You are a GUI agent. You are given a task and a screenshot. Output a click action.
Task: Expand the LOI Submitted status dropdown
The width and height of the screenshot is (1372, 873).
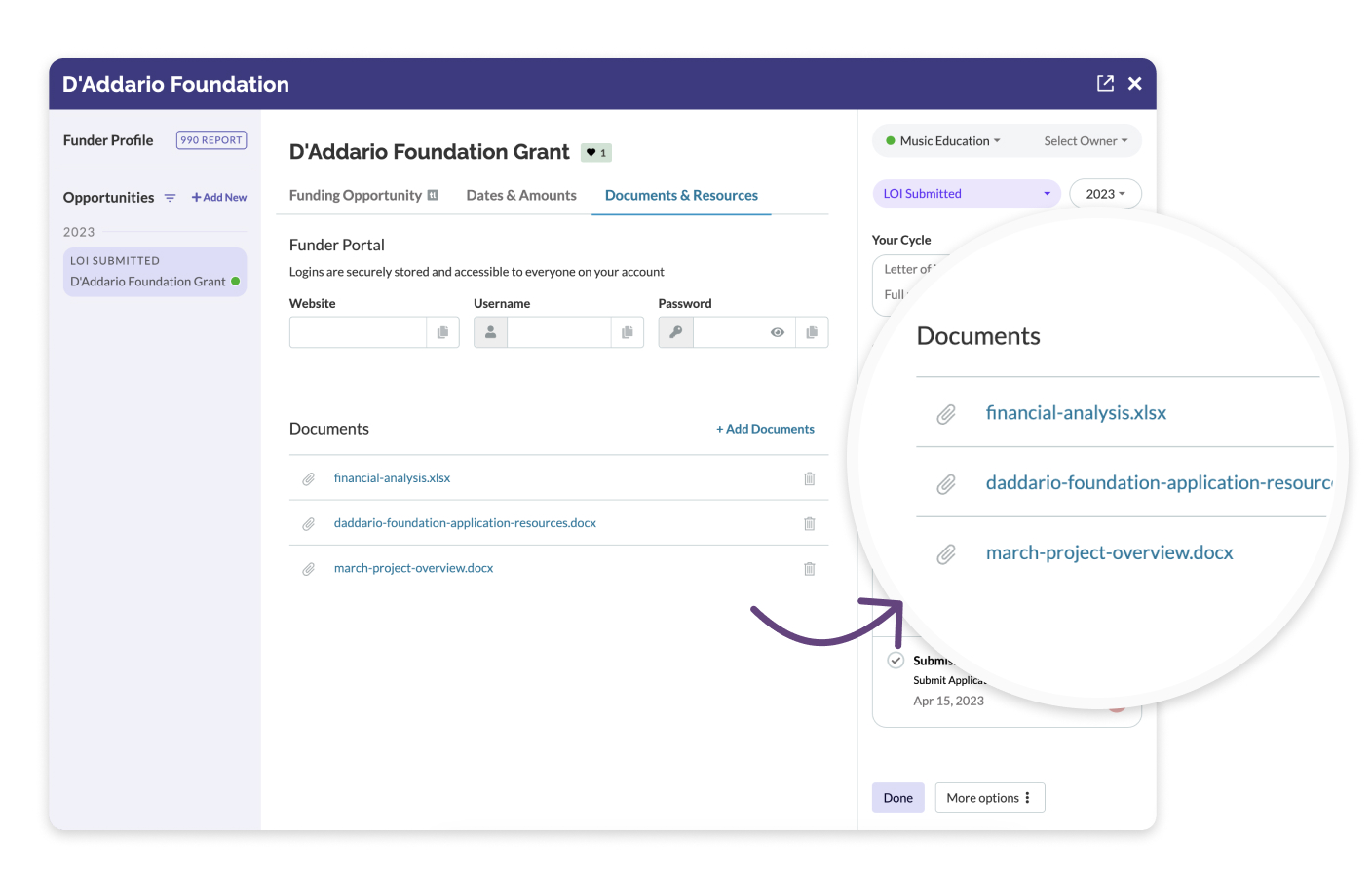coord(967,194)
